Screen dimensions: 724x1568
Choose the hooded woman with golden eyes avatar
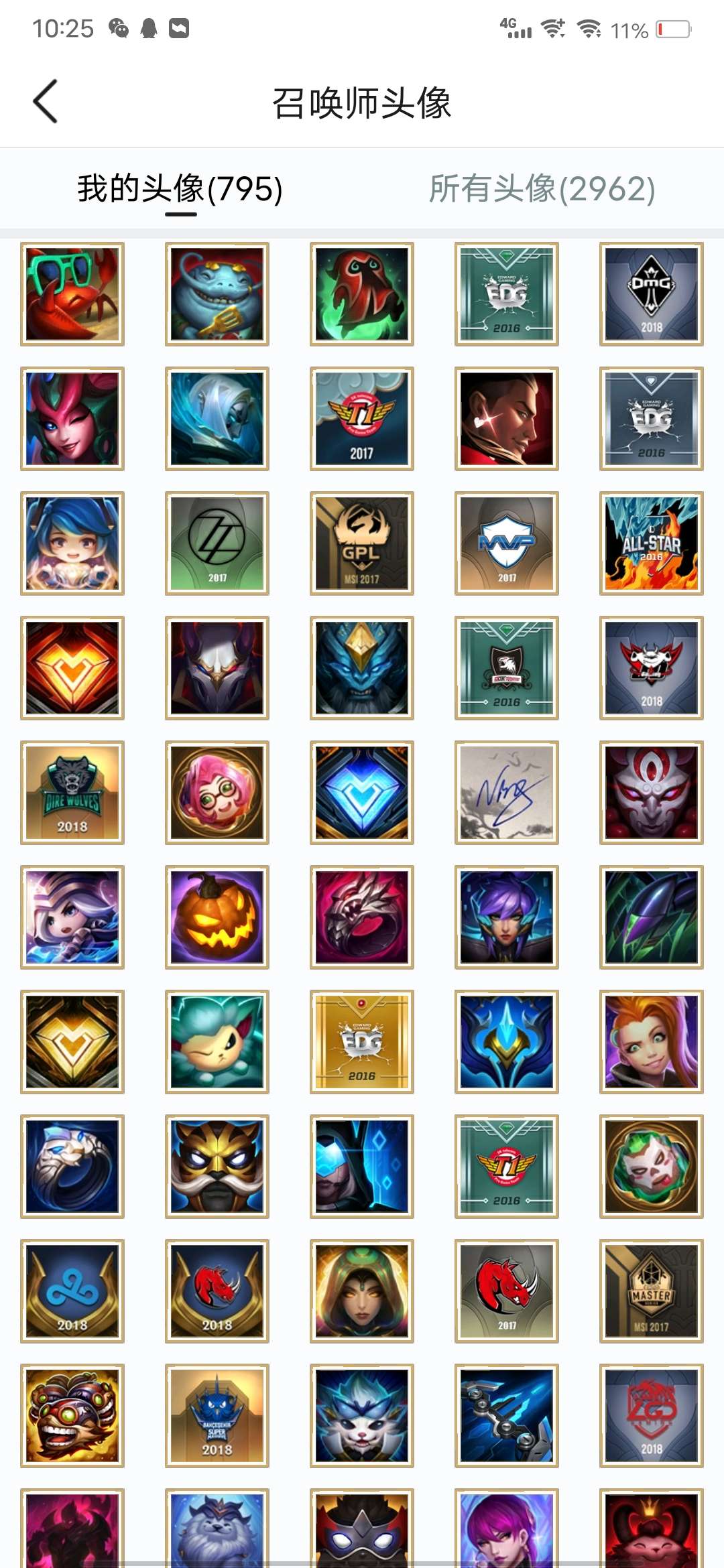coord(362,1291)
